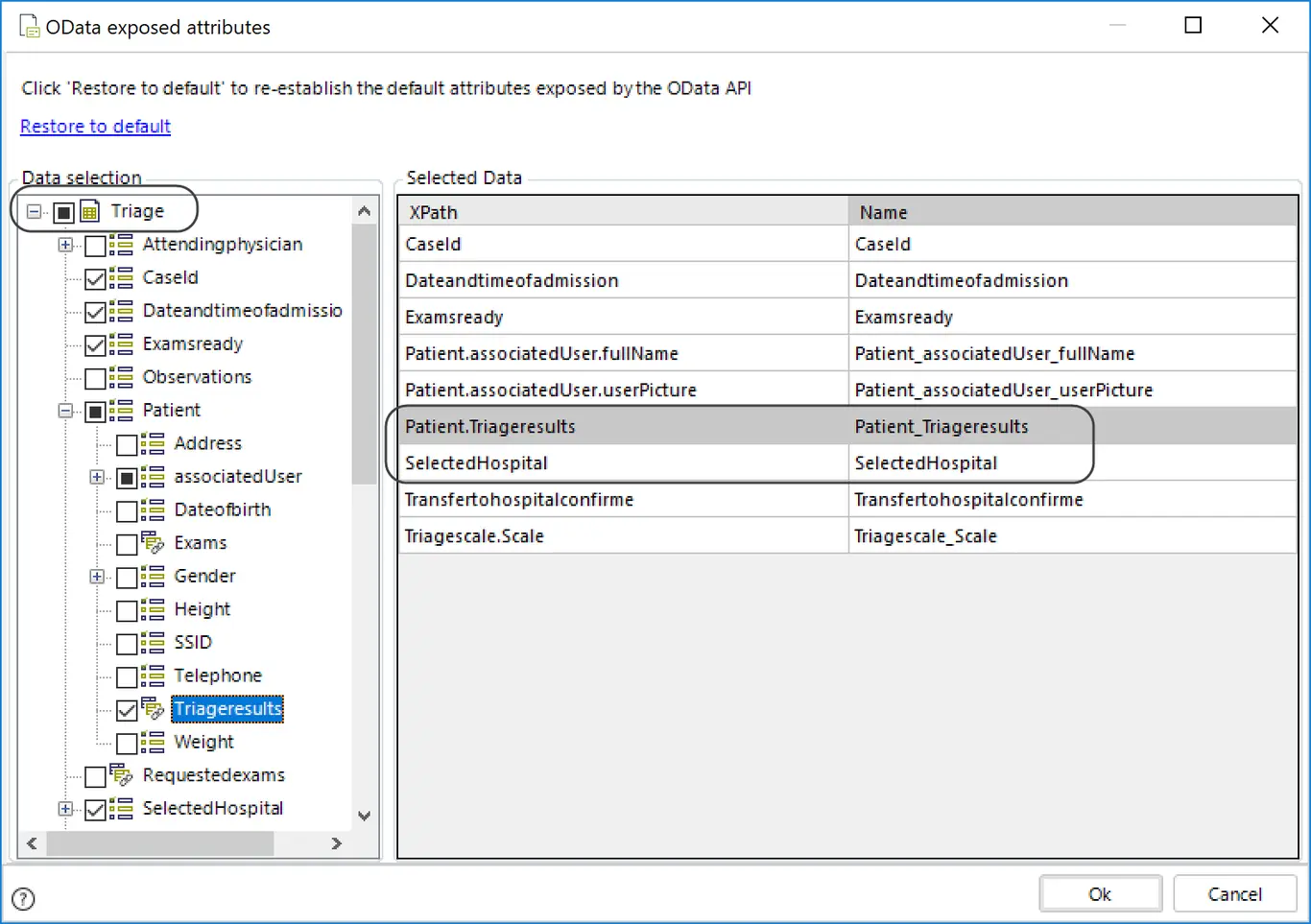Click the Exams collection icon

[153, 543]
